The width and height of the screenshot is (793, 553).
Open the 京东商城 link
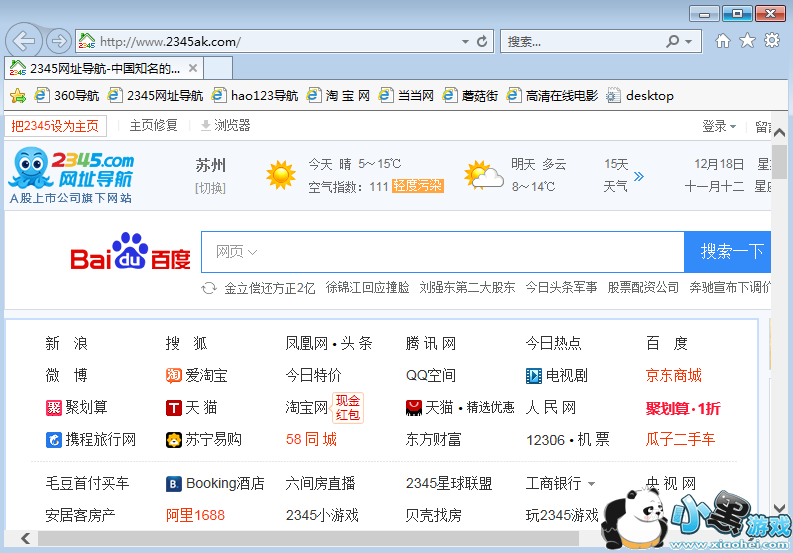[673, 376]
